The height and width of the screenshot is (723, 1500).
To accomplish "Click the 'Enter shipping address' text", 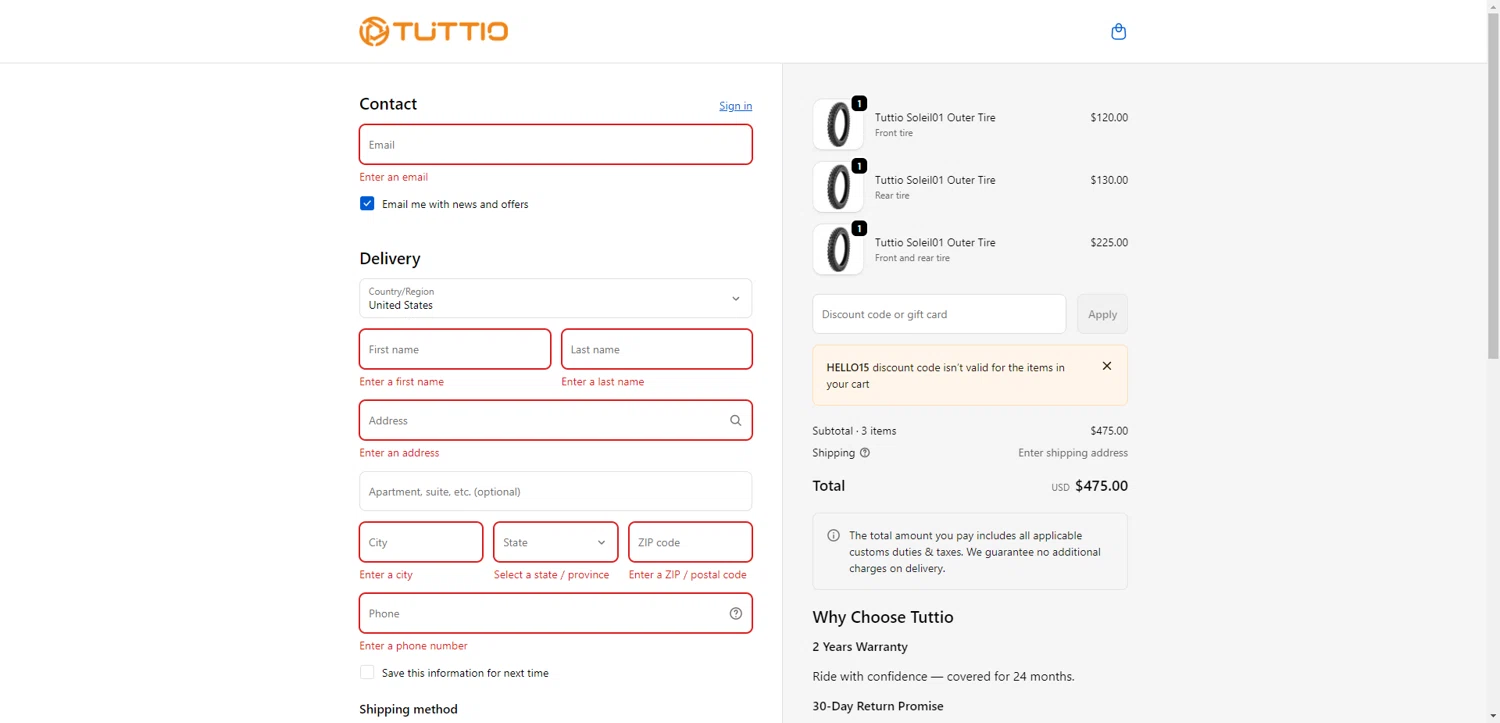I will click(x=1073, y=453).
